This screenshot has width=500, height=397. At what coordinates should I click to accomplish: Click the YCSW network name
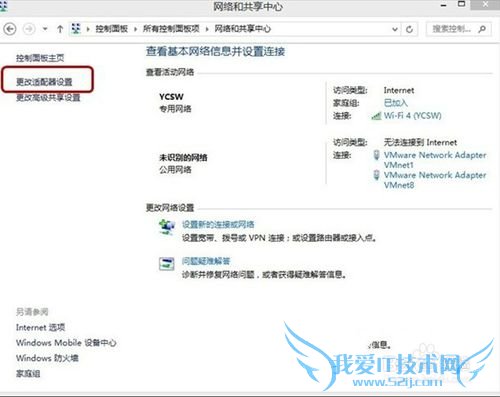(171, 97)
